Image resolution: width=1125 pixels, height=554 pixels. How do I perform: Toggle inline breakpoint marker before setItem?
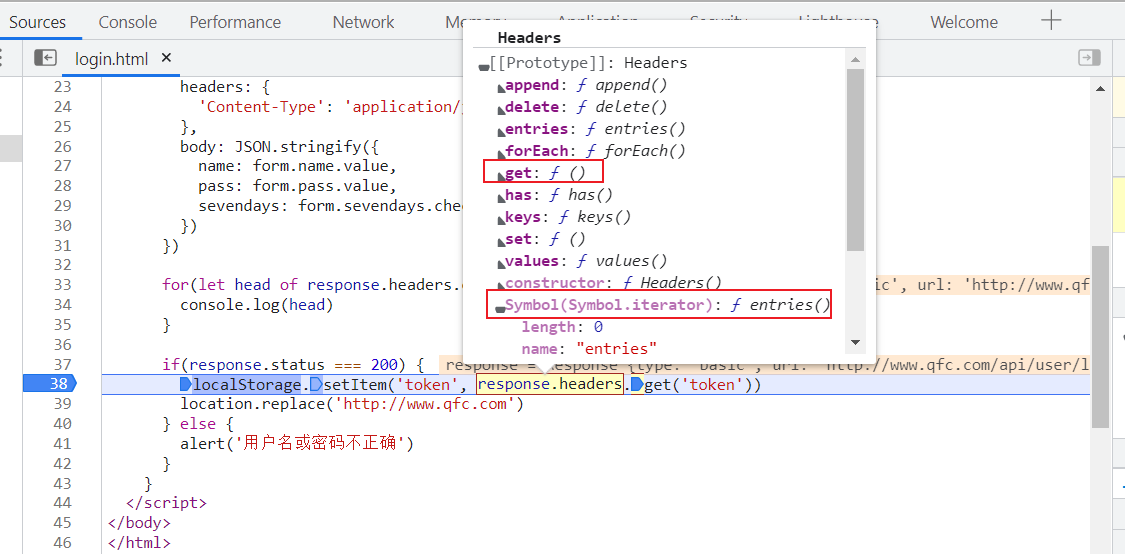(316, 385)
